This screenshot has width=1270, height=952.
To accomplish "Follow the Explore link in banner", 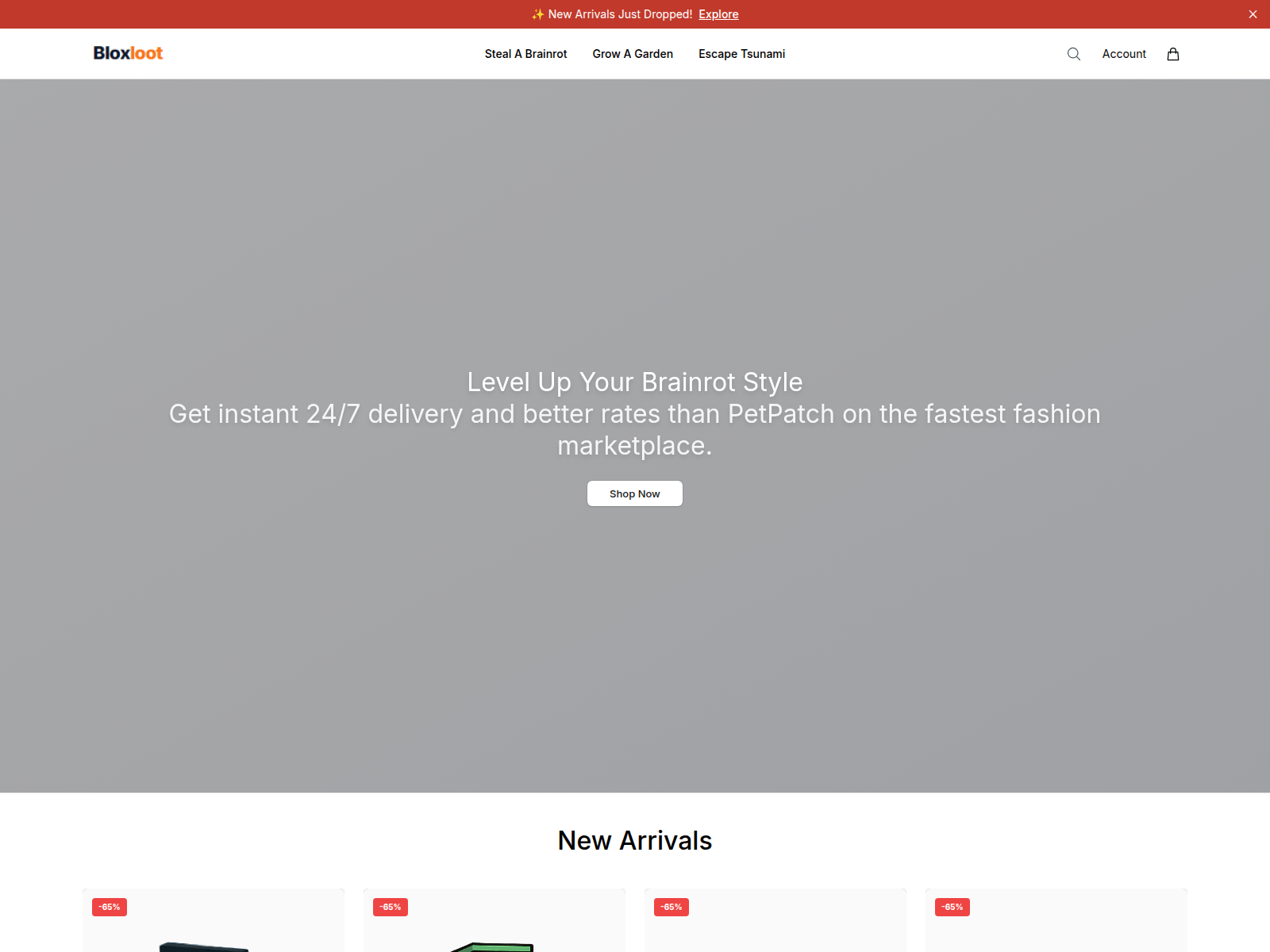I will click(718, 14).
